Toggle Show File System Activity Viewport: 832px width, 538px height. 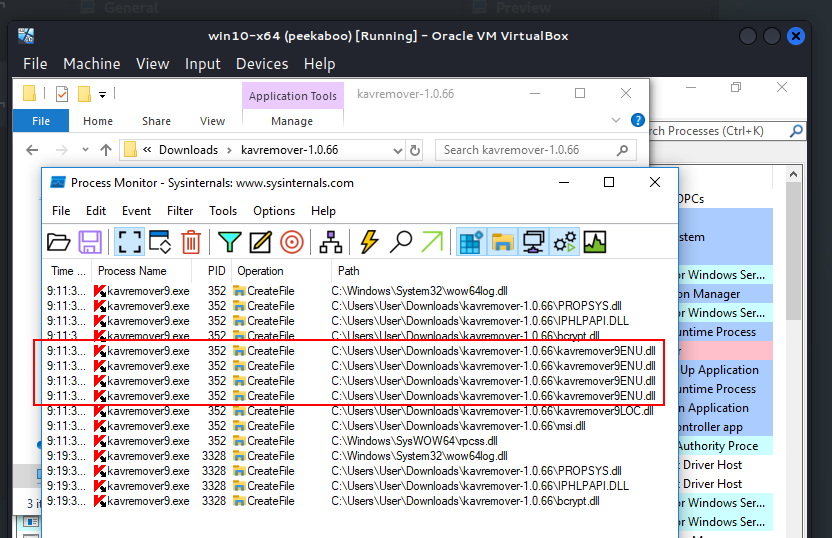[502, 242]
